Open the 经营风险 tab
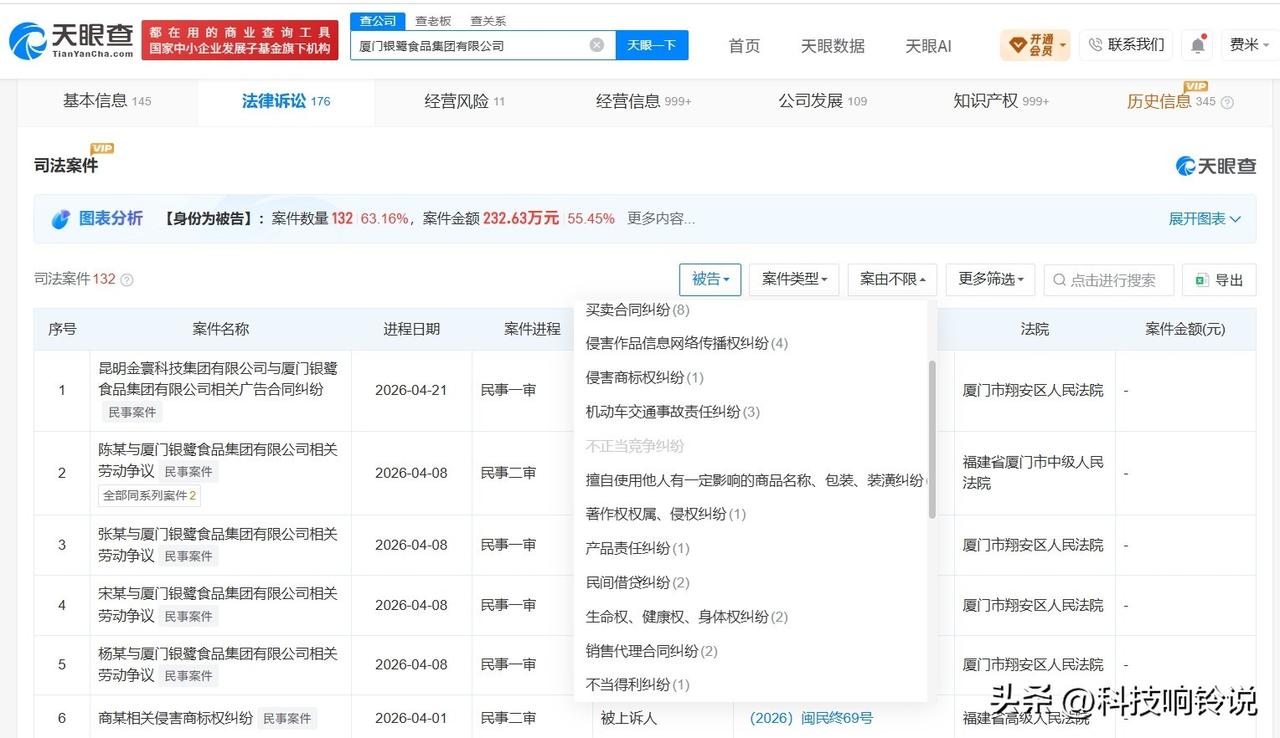 point(464,101)
